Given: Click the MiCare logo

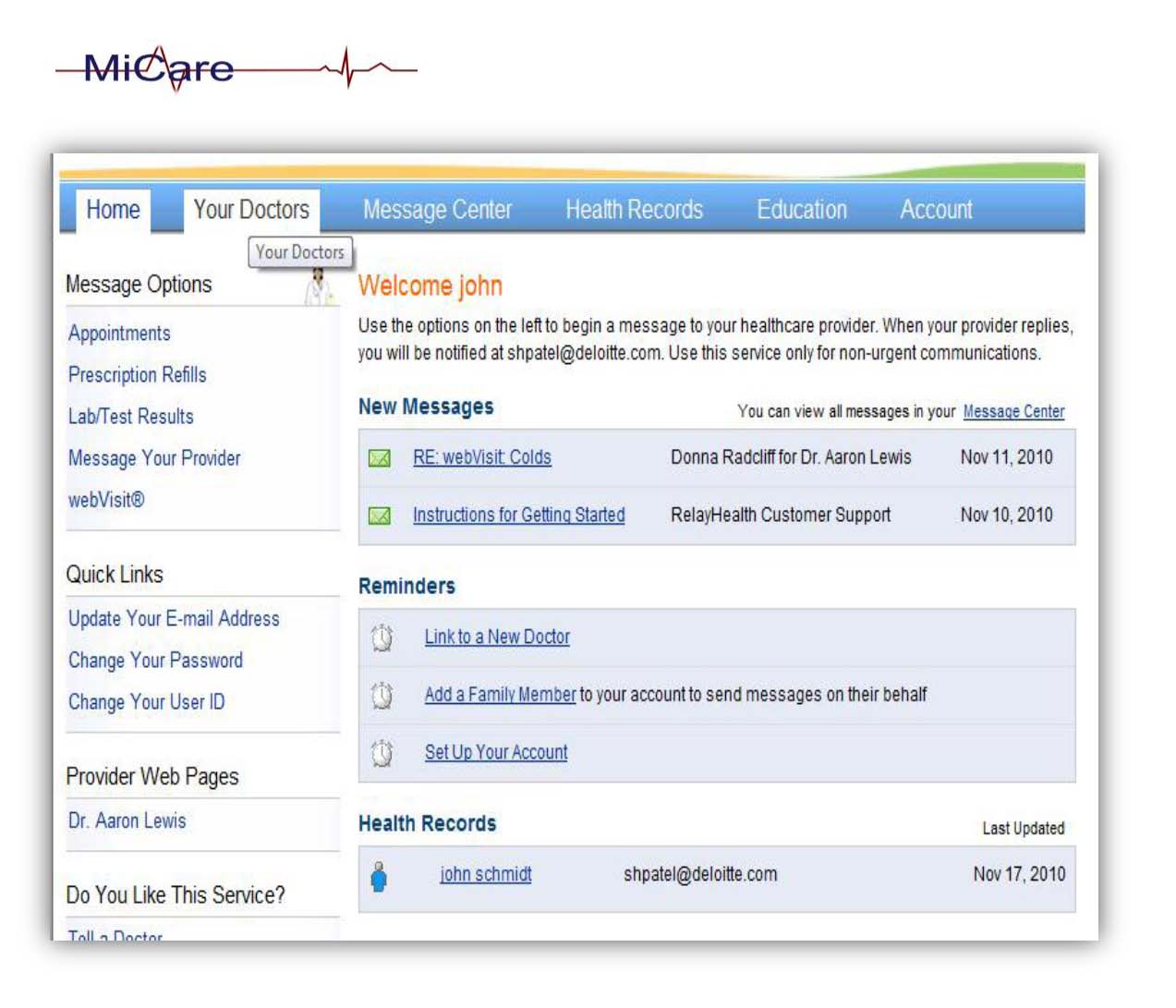Looking at the screenshot, I should tap(159, 68).
